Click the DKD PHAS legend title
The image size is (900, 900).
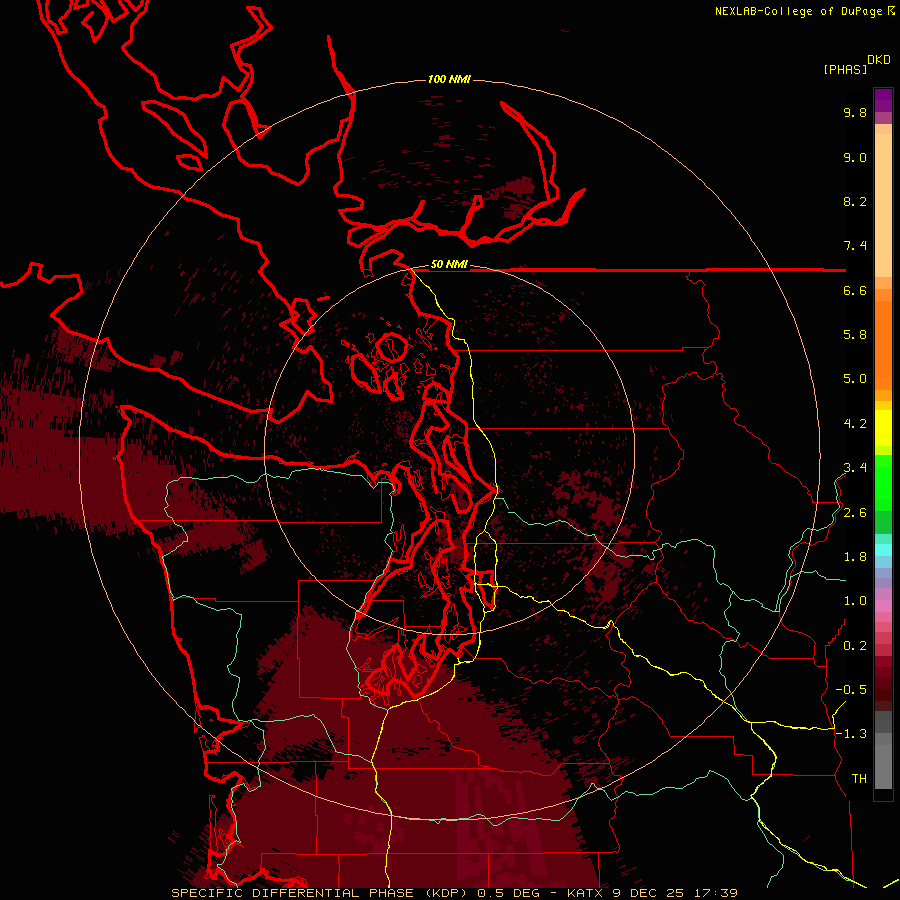[x=857, y=64]
